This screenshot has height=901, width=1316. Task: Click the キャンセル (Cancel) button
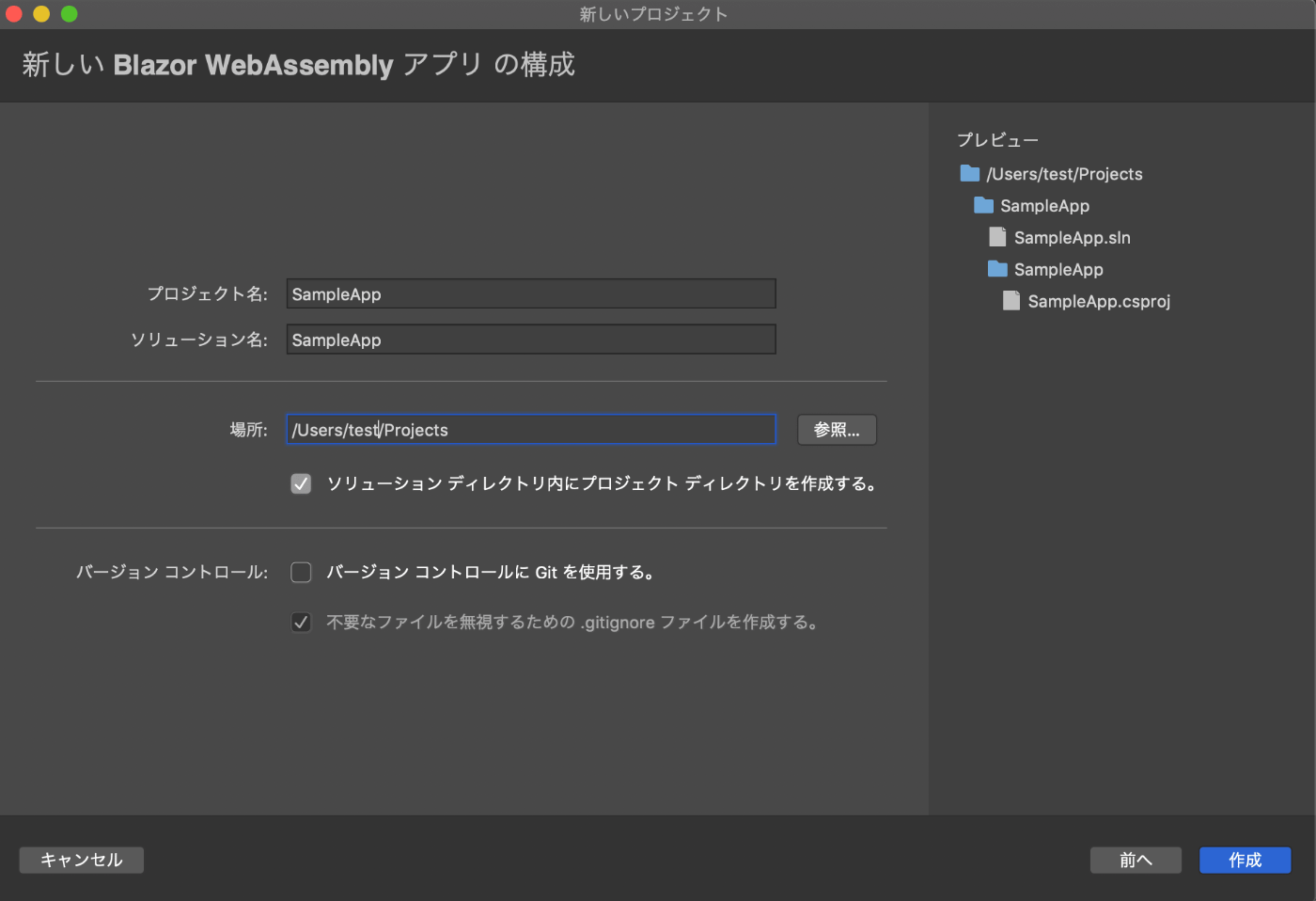82,860
